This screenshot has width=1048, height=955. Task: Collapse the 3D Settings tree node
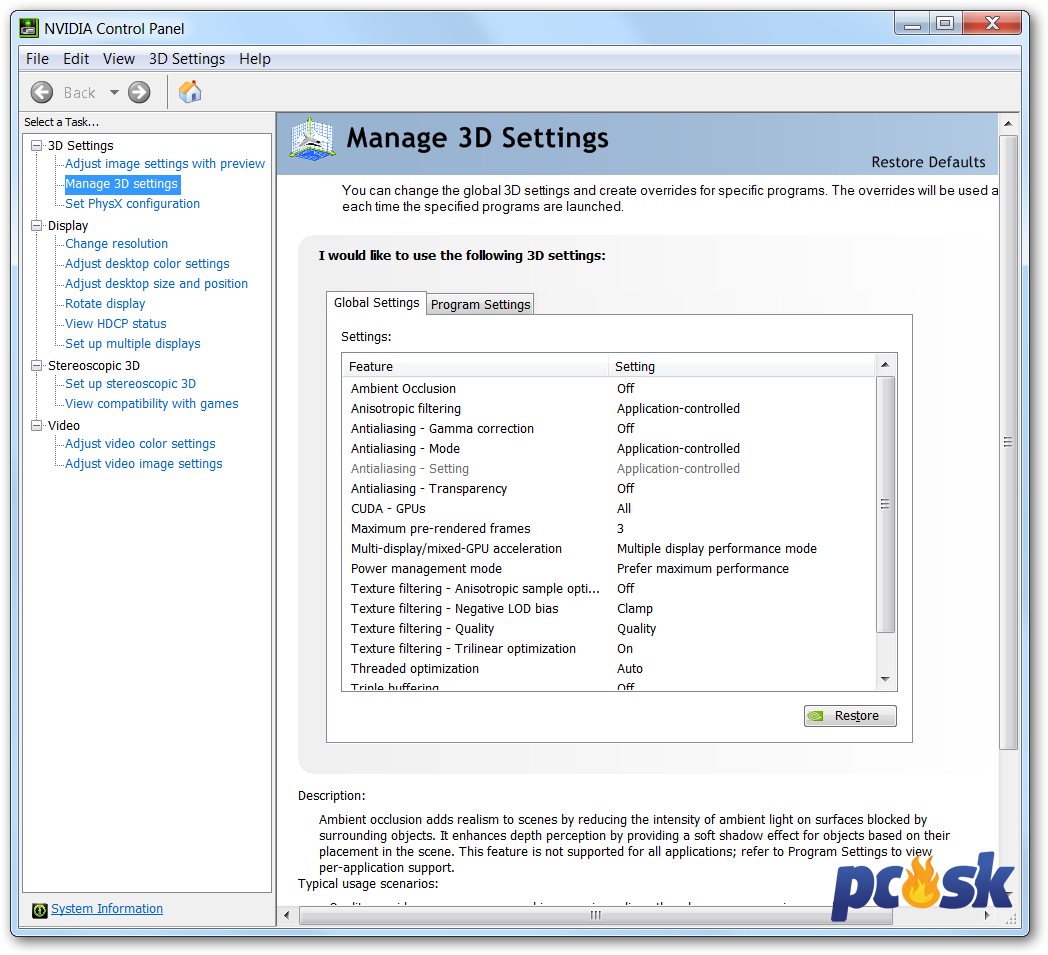(x=37, y=146)
